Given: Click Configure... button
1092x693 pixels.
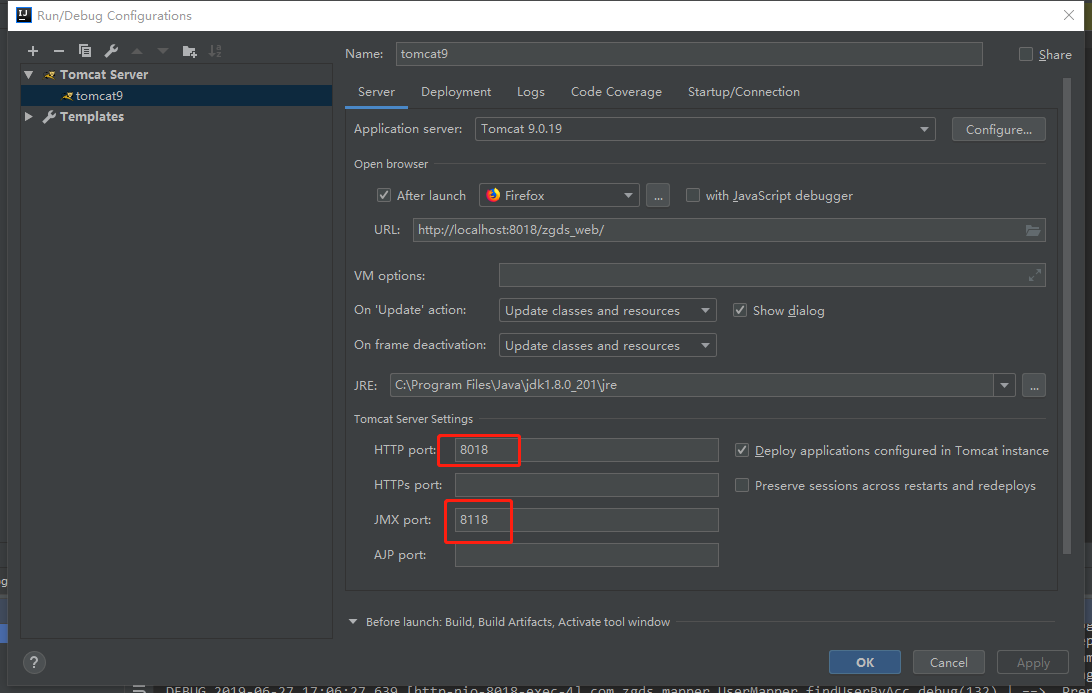Looking at the screenshot, I should click(999, 130).
